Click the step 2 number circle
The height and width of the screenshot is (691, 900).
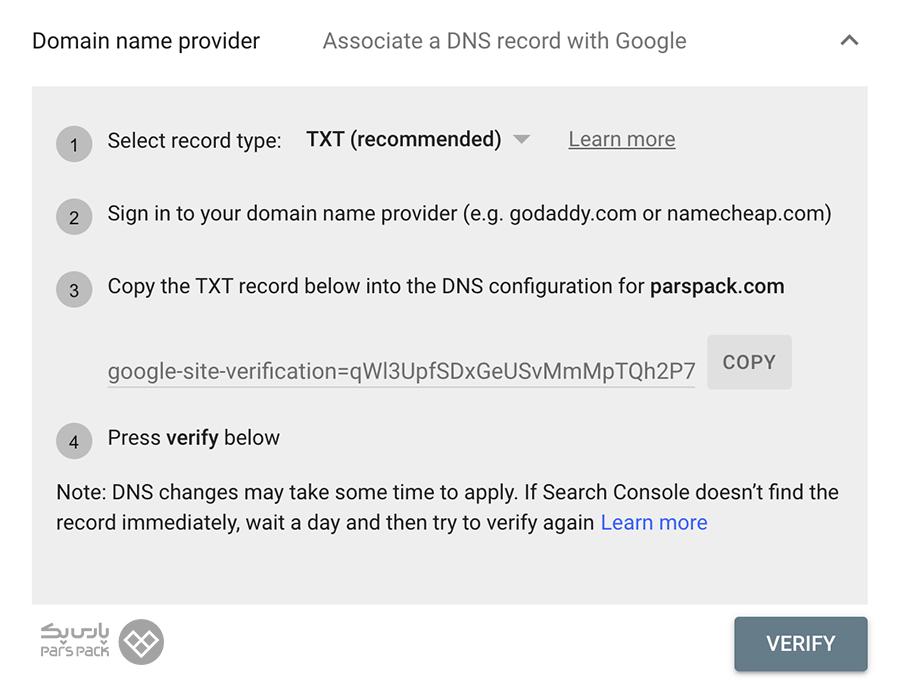click(74, 217)
